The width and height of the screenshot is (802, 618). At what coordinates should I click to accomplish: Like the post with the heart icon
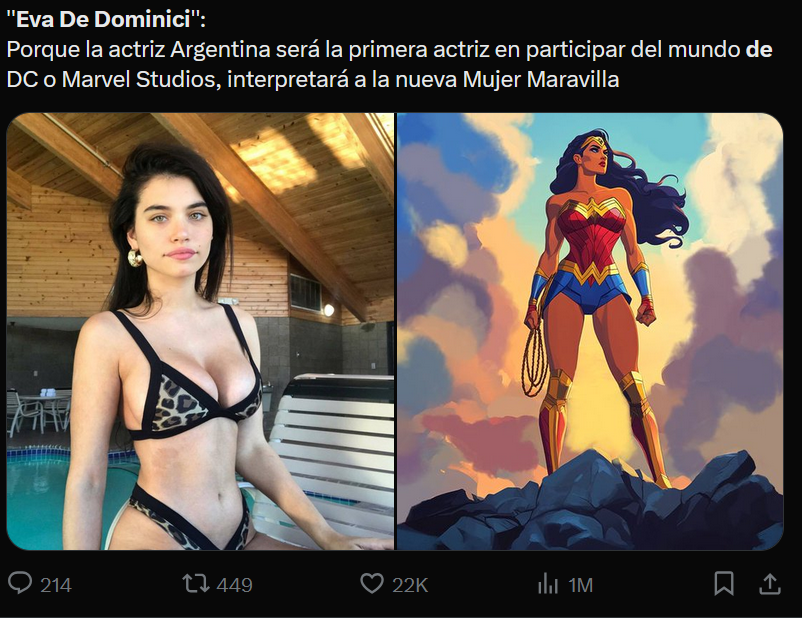click(372, 584)
